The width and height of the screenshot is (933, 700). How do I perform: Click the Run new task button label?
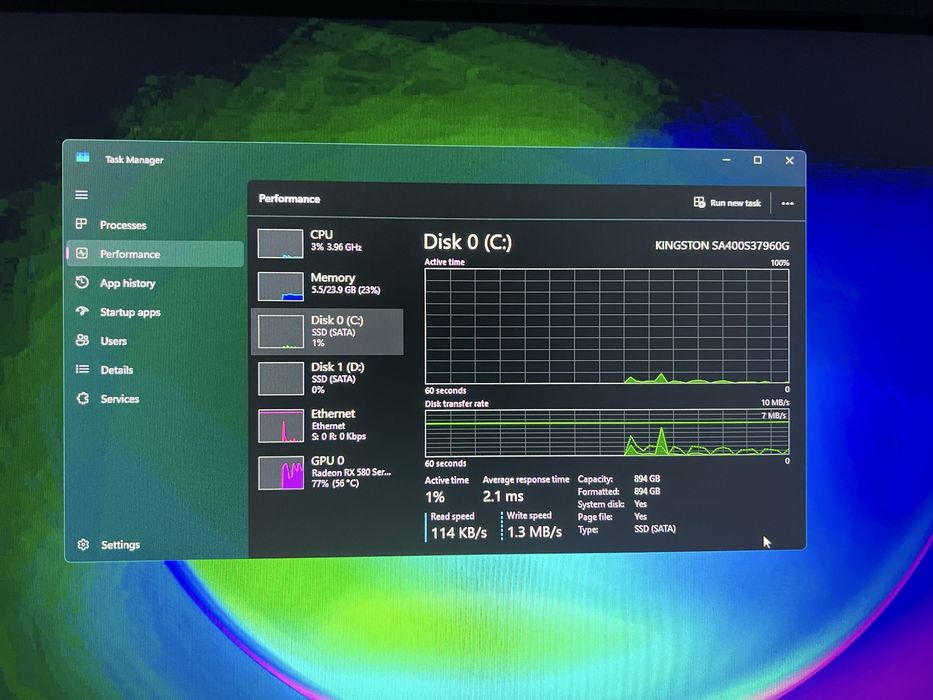point(735,203)
